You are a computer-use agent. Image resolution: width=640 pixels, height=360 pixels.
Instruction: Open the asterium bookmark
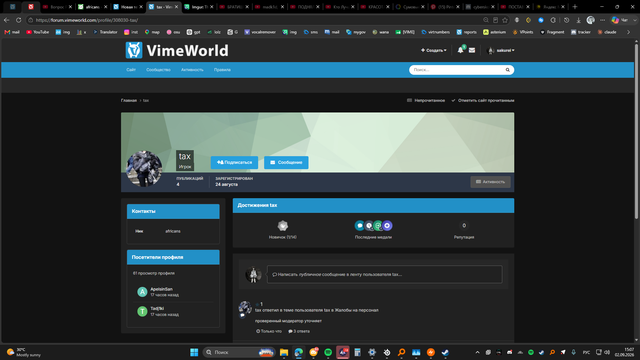(x=494, y=32)
